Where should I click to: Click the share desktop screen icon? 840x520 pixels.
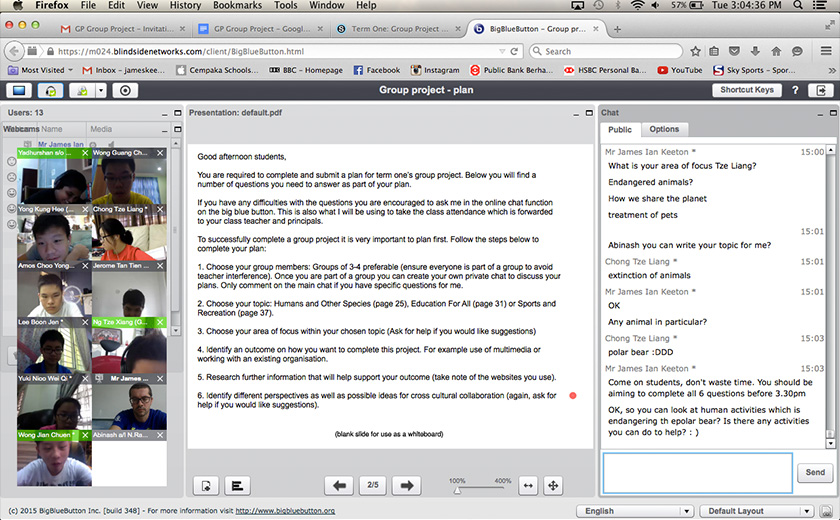20,91
